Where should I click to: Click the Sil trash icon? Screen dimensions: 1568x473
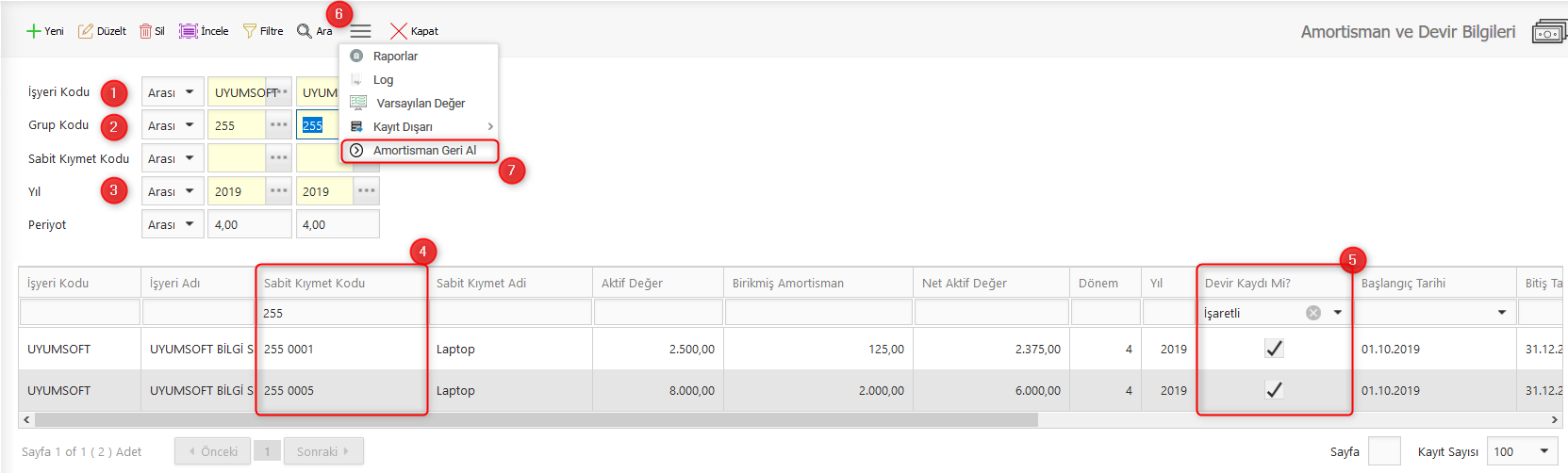[145, 31]
